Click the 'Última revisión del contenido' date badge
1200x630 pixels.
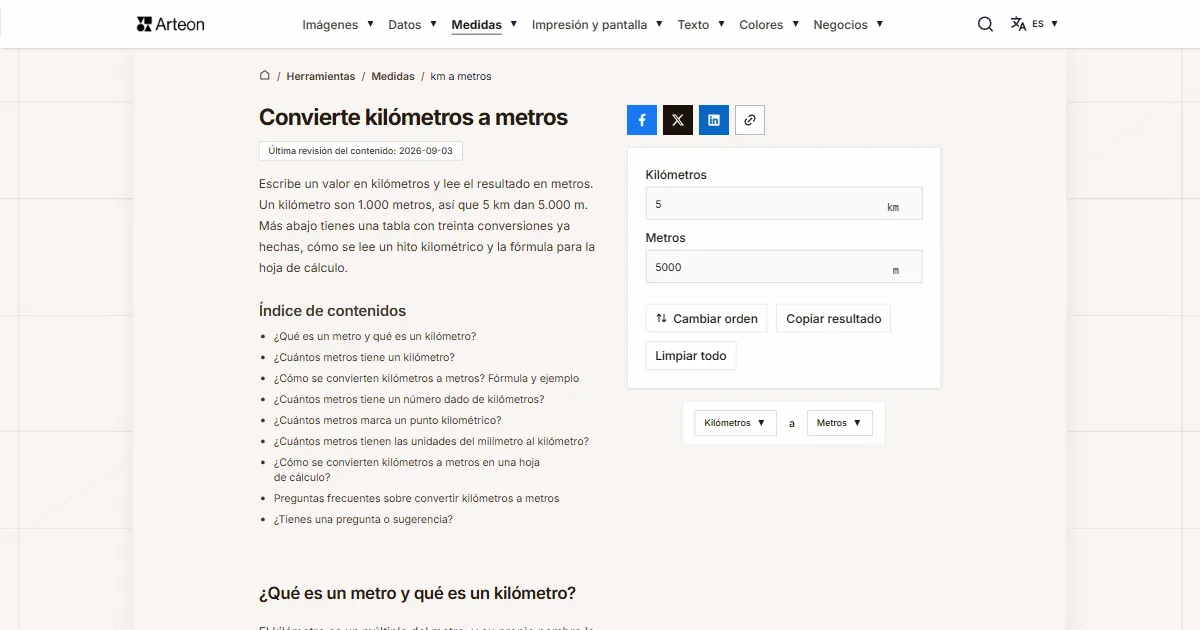[x=361, y=151]
